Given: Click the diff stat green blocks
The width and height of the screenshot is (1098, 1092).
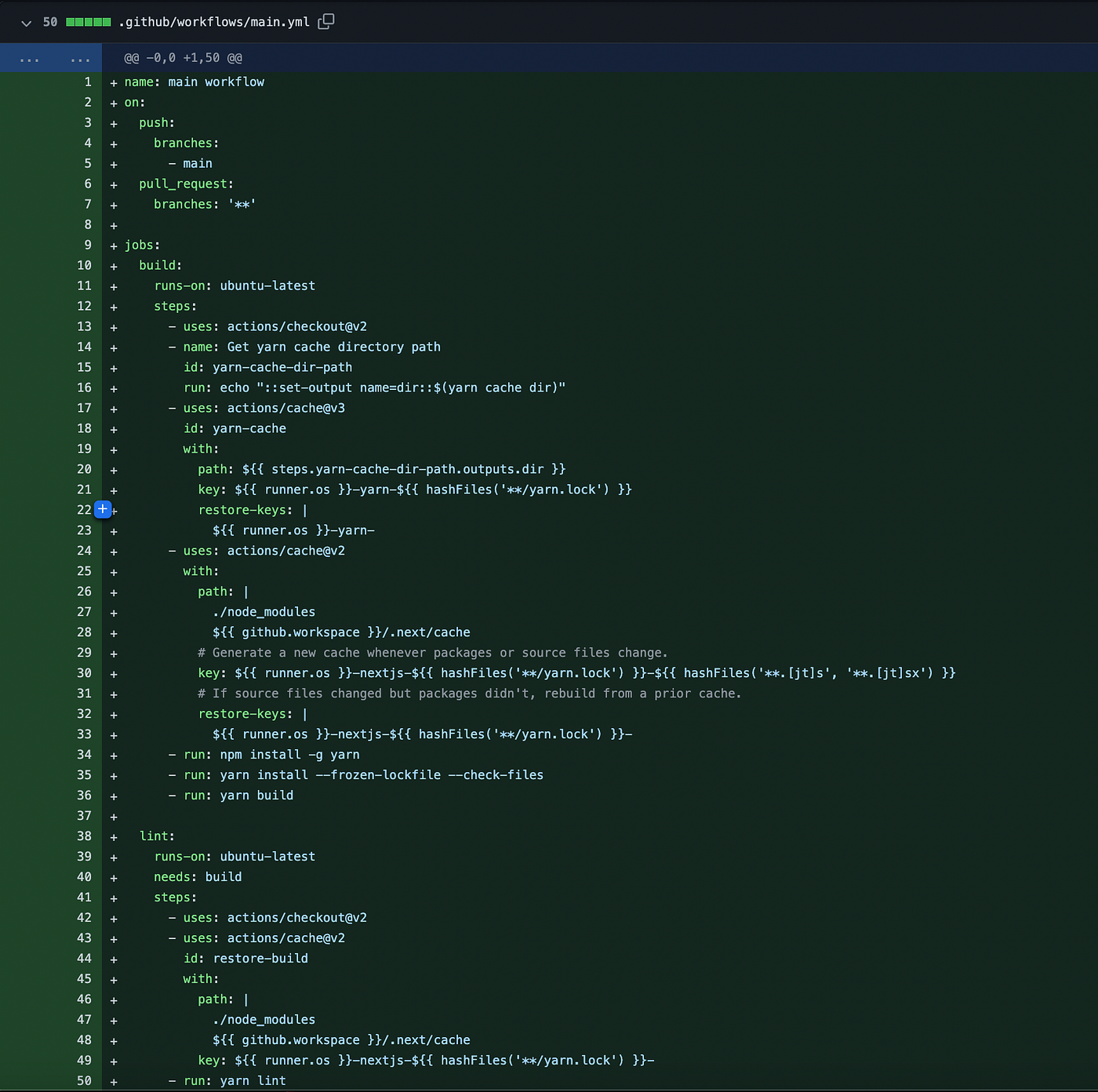Looking at the screenshot, I should click(x=88, y=22).
